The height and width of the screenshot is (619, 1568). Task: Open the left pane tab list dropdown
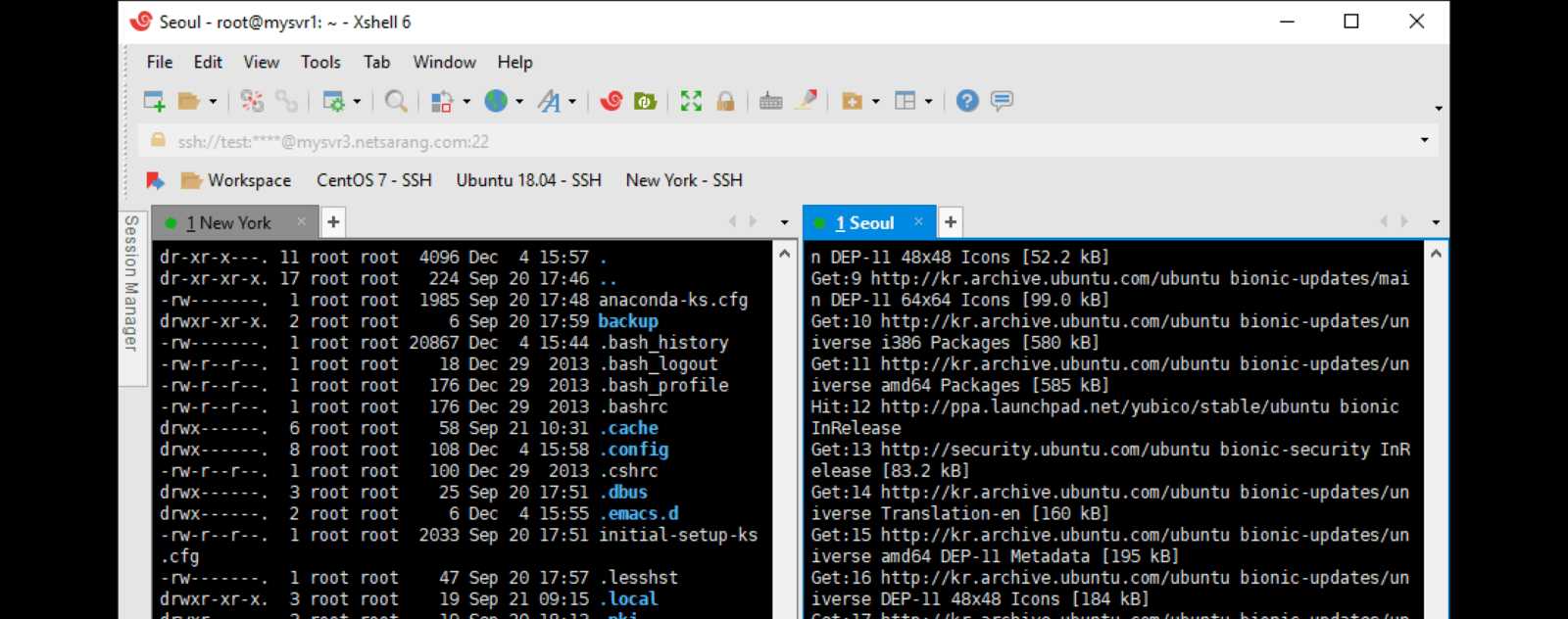[784, 222]
